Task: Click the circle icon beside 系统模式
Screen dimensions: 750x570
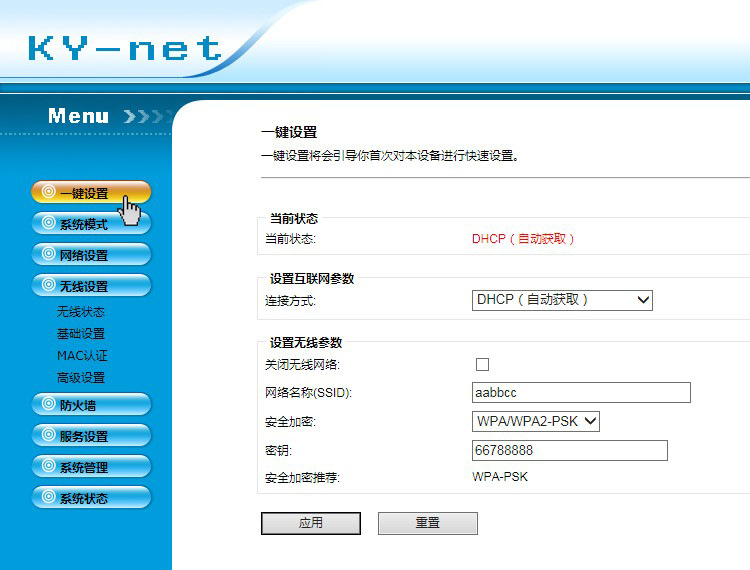Action: pos(48,223)
